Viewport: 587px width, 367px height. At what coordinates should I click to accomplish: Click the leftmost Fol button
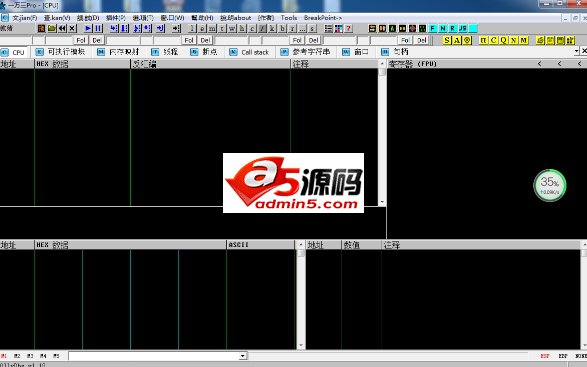[81, 40]
